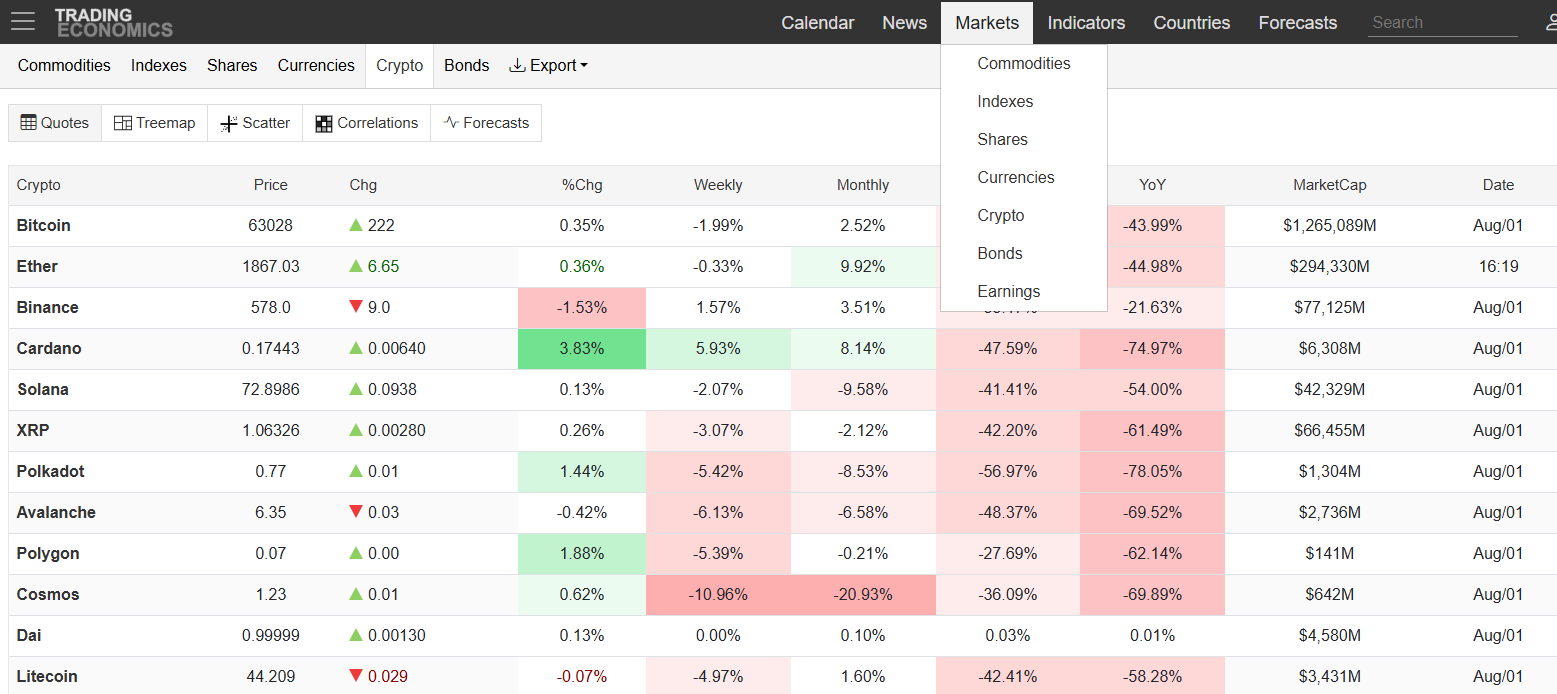
Task: Click the user account icon
Action: 1551,22
